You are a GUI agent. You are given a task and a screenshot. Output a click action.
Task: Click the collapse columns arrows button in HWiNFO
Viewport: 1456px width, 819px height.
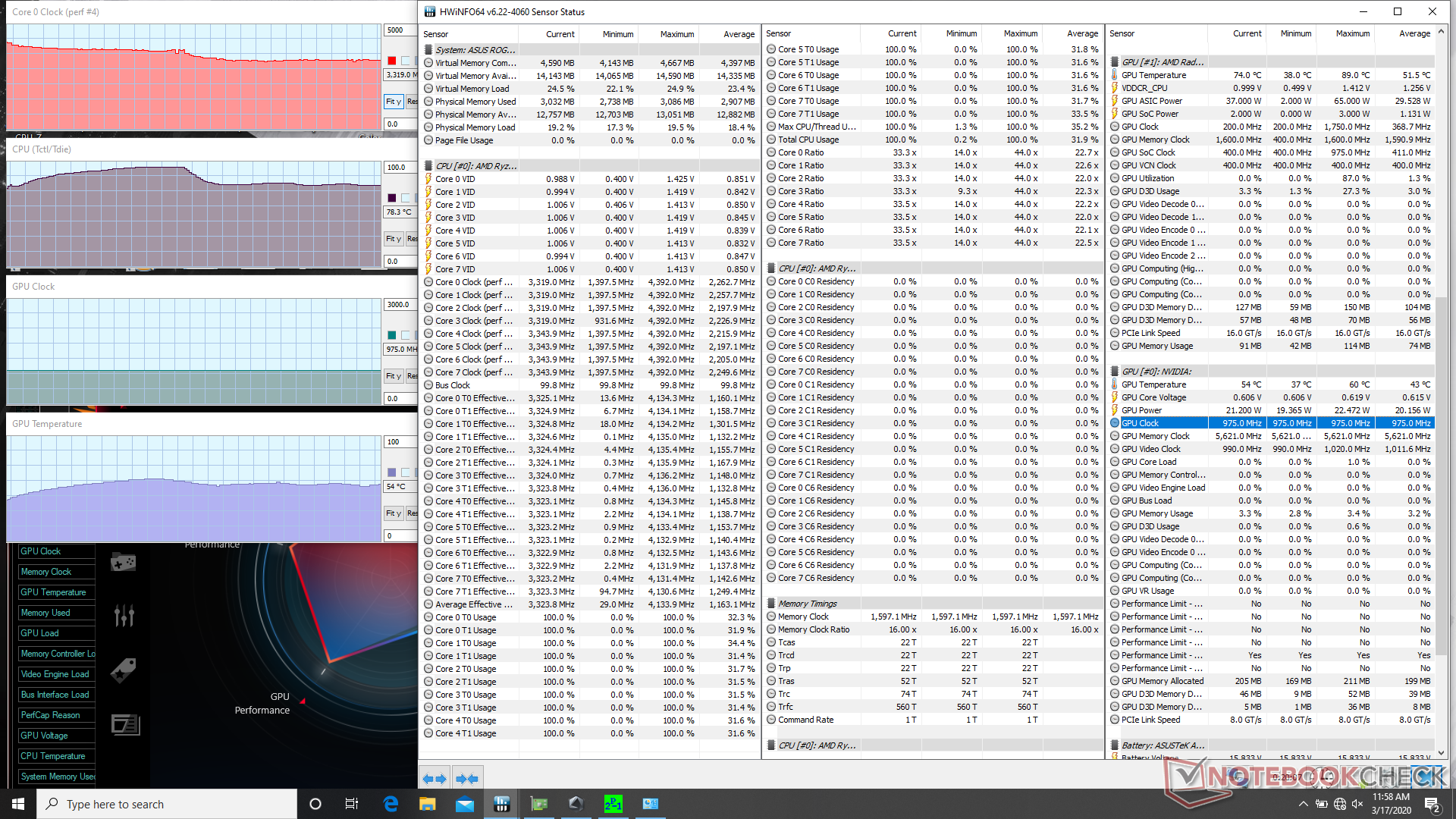coord(467,779)
